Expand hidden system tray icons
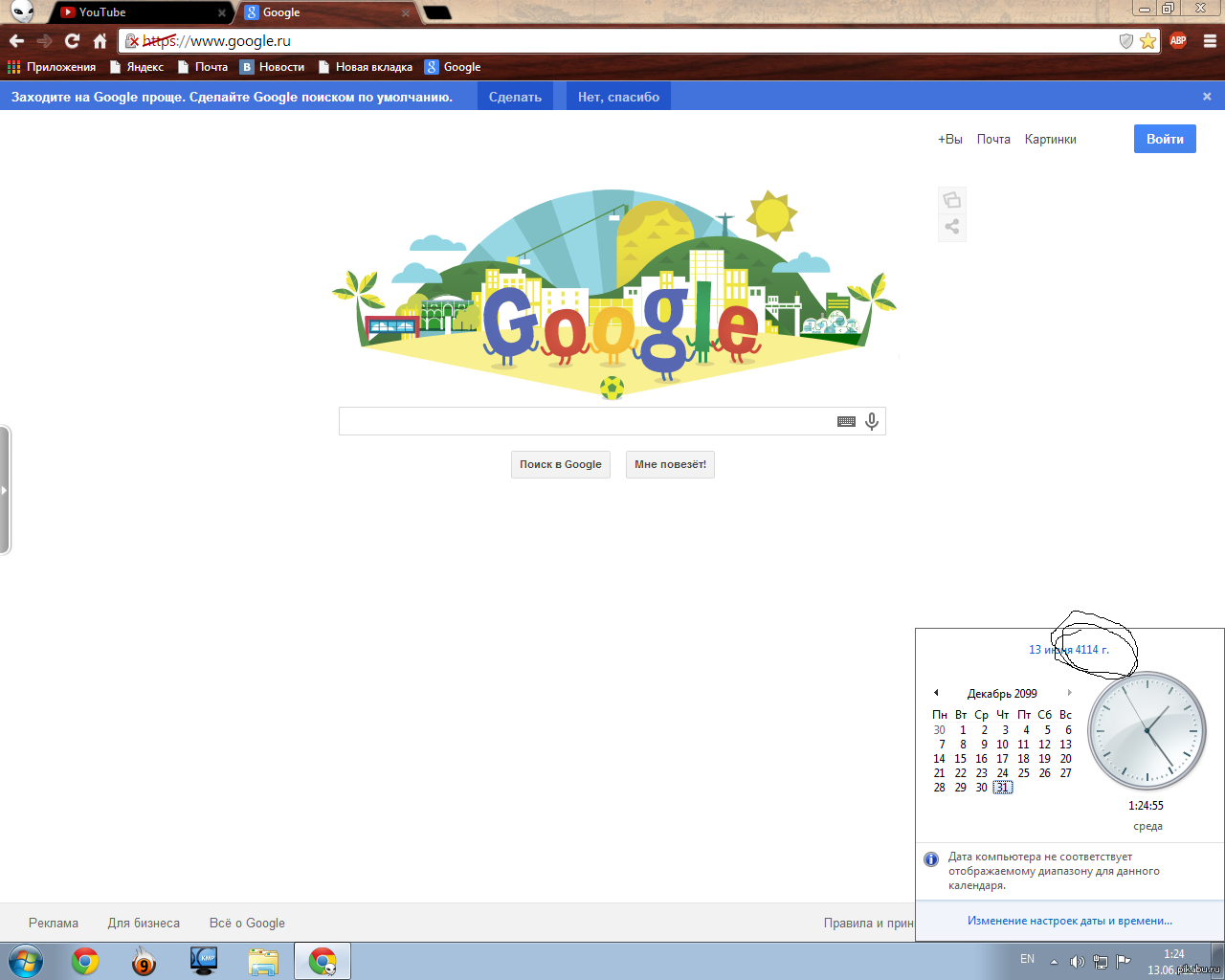The image size is (1225, 980). (1053, 959)
